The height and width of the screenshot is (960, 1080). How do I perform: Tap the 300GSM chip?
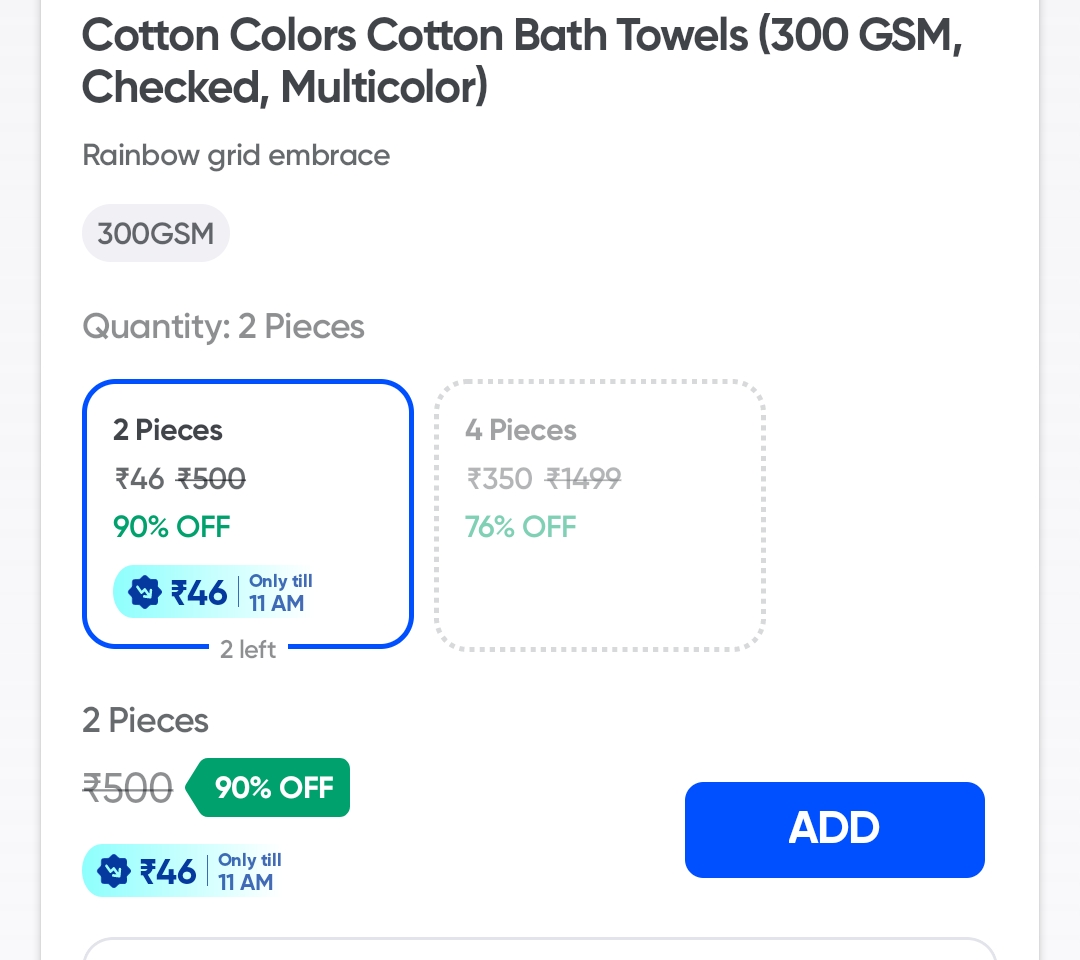pyautogui.click(x=156, y=234)
